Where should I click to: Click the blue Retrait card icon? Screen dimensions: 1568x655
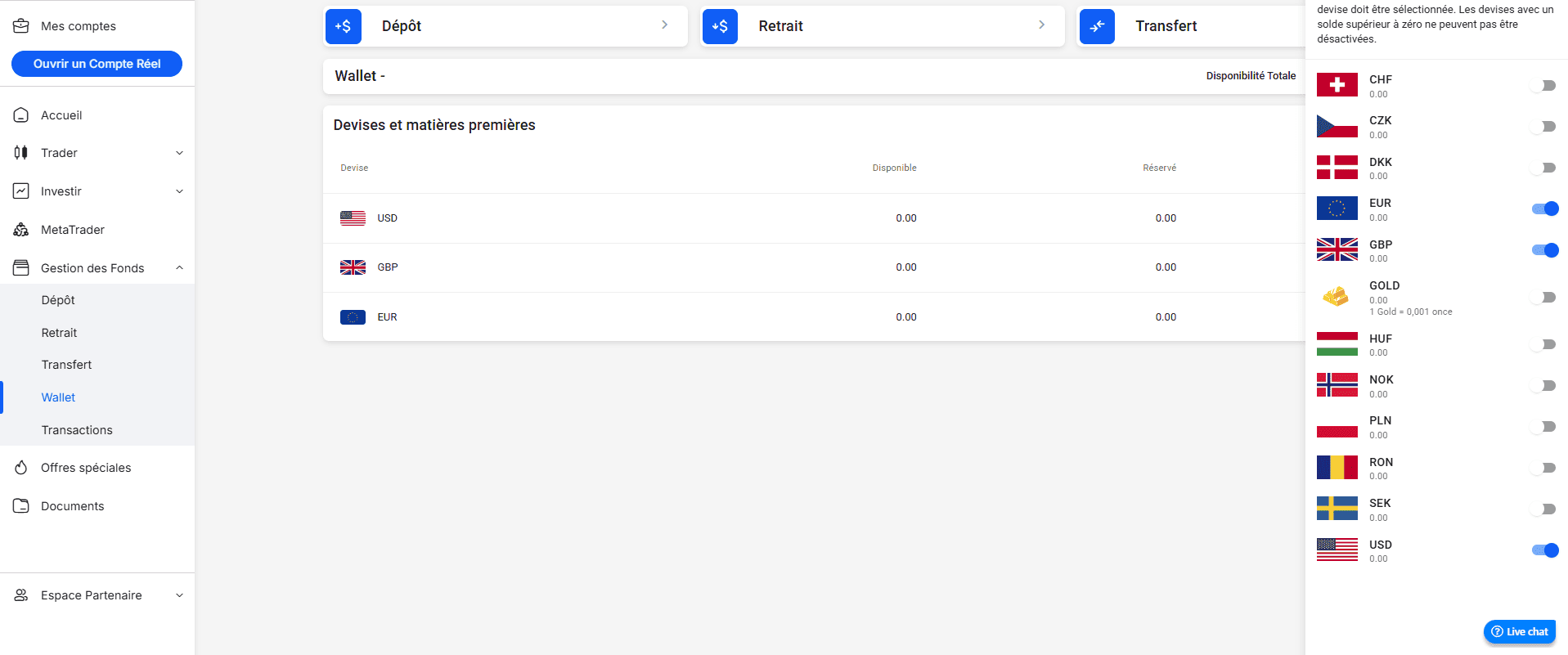click(720, 26)
